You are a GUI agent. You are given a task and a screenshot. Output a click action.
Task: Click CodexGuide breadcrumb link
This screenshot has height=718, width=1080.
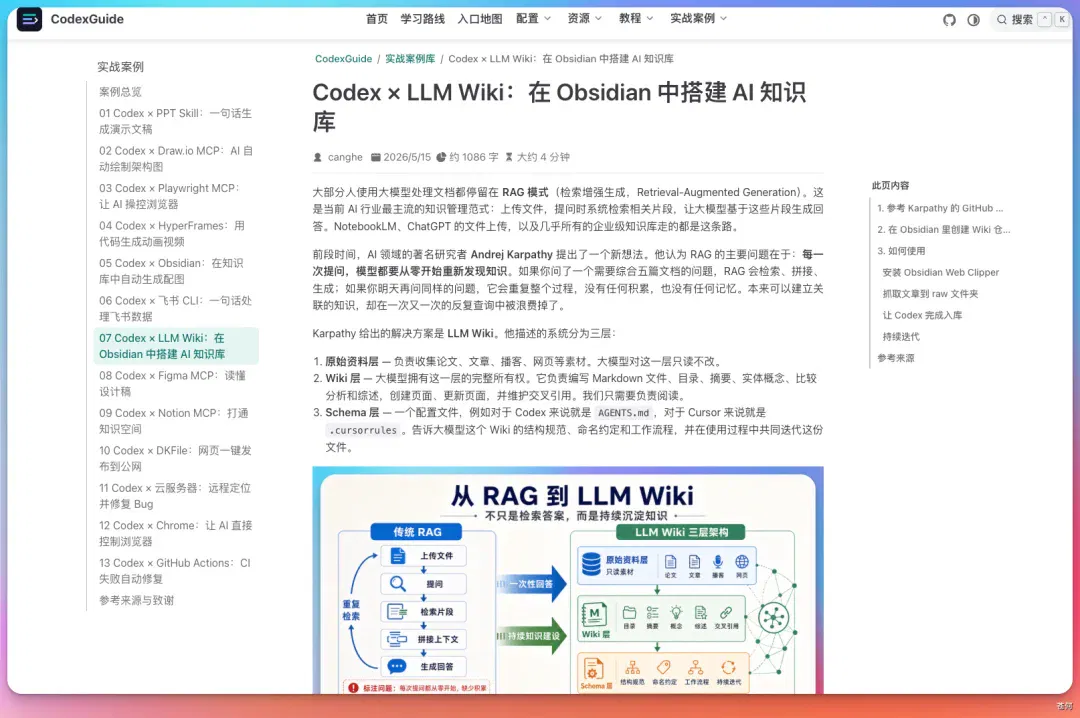[x=344, y=59]
